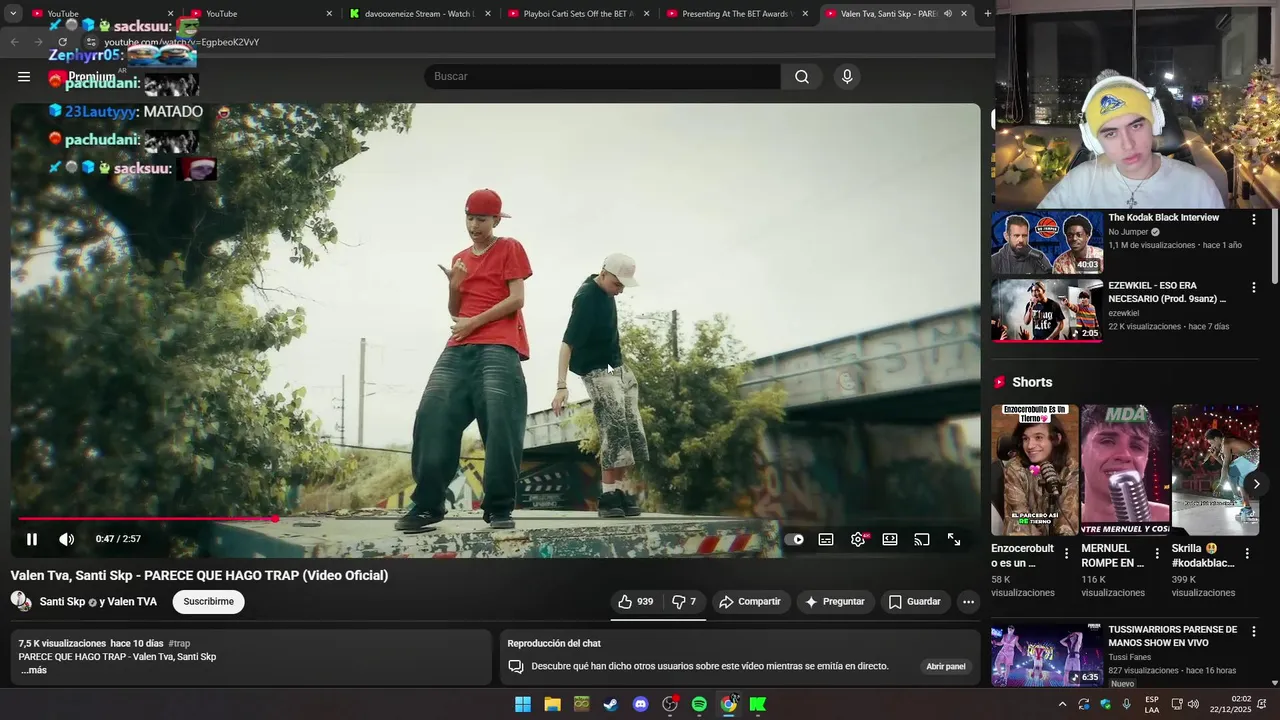Click the magnifier search button
The image size is (1280, 720).
tap(802, 76)
